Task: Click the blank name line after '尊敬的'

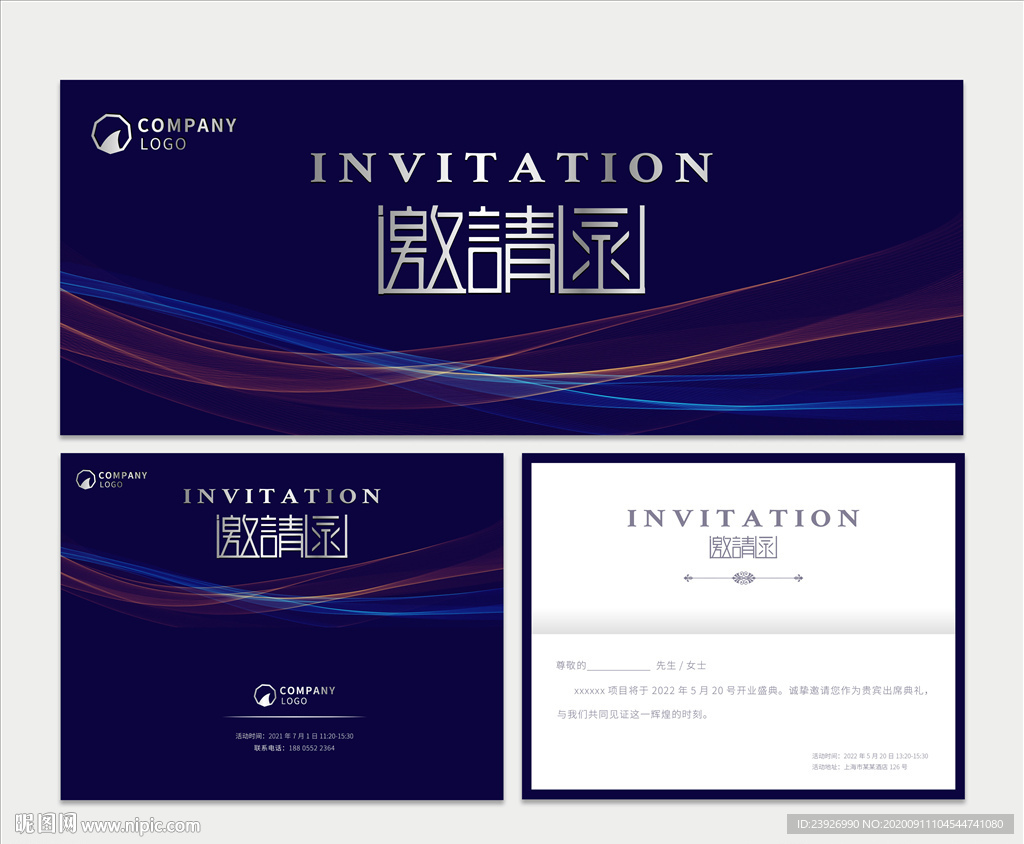Action: point(618,666)
